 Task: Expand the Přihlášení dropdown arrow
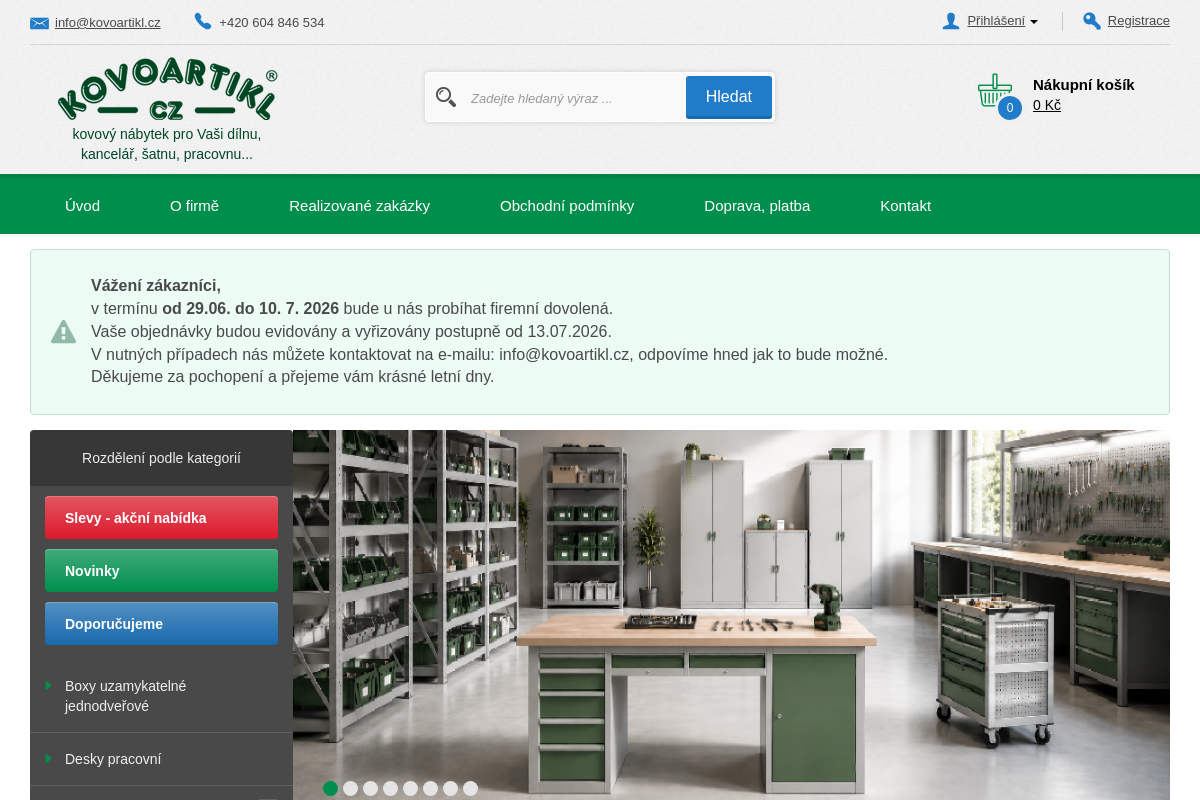(1034, 22)
